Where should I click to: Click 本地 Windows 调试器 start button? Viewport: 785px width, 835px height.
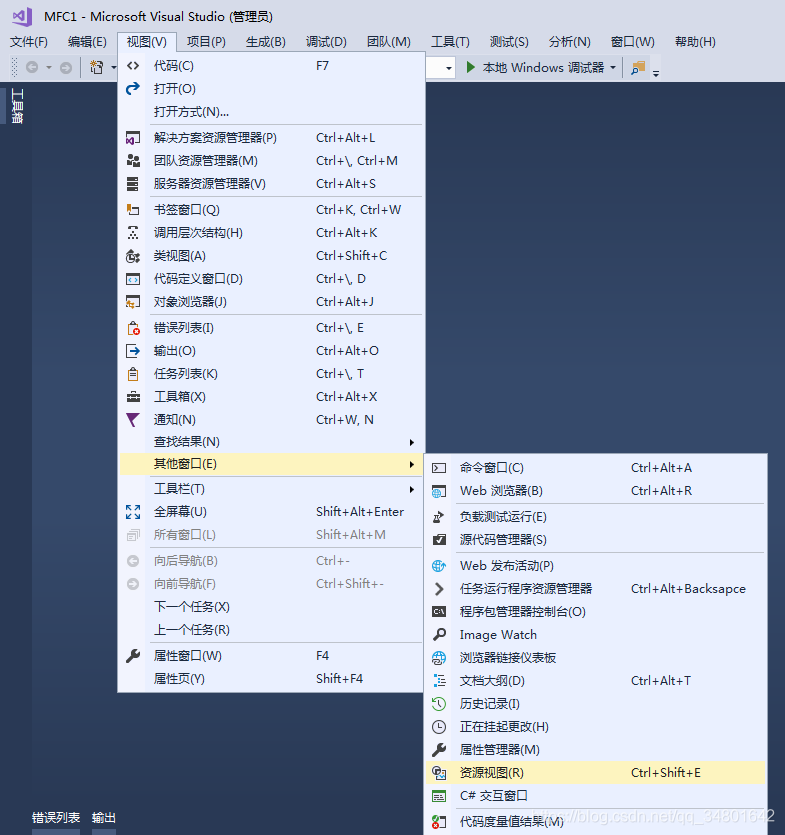click(536, 68)
